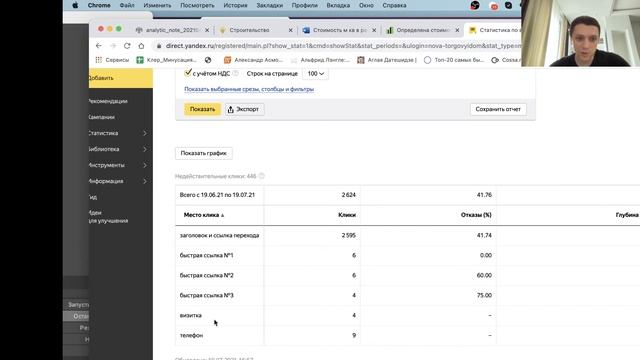This screenshot has height=360, width=640.
Task: Select row 'заголовок и ссылка перехода'
Action: coord(408,235)
